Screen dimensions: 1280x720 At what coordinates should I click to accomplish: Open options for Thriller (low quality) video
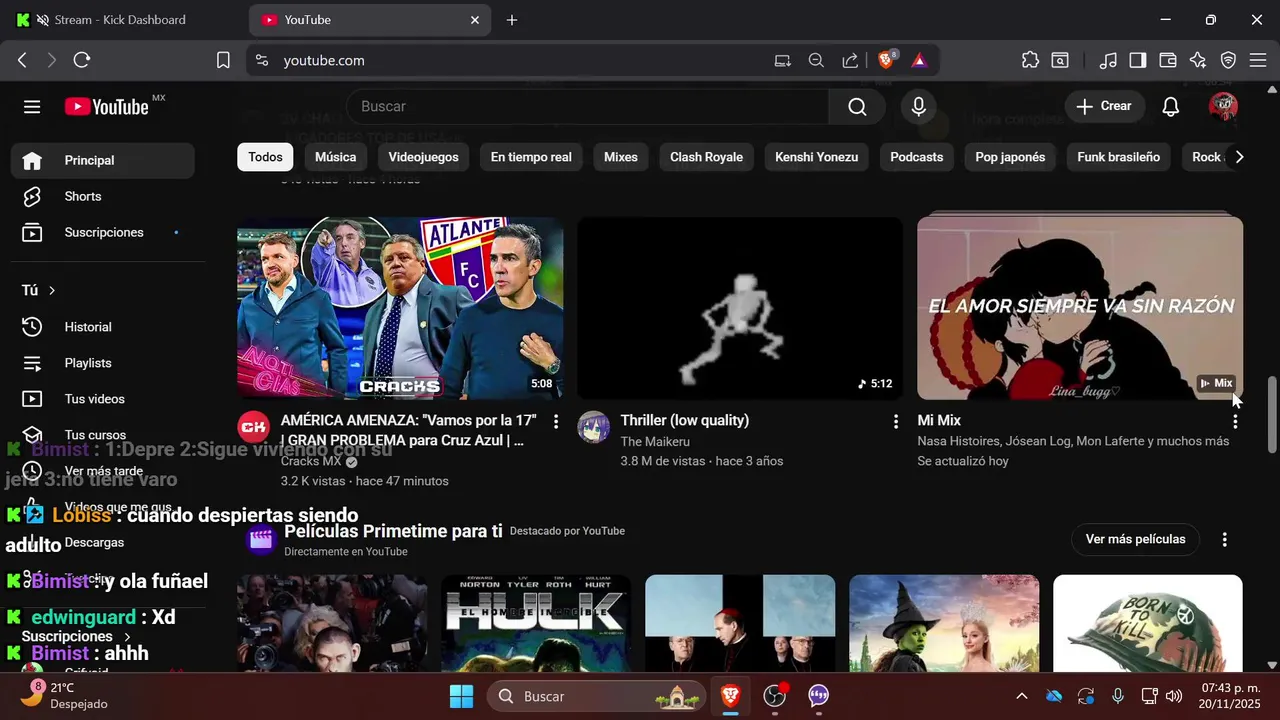(x=896, y=421)
